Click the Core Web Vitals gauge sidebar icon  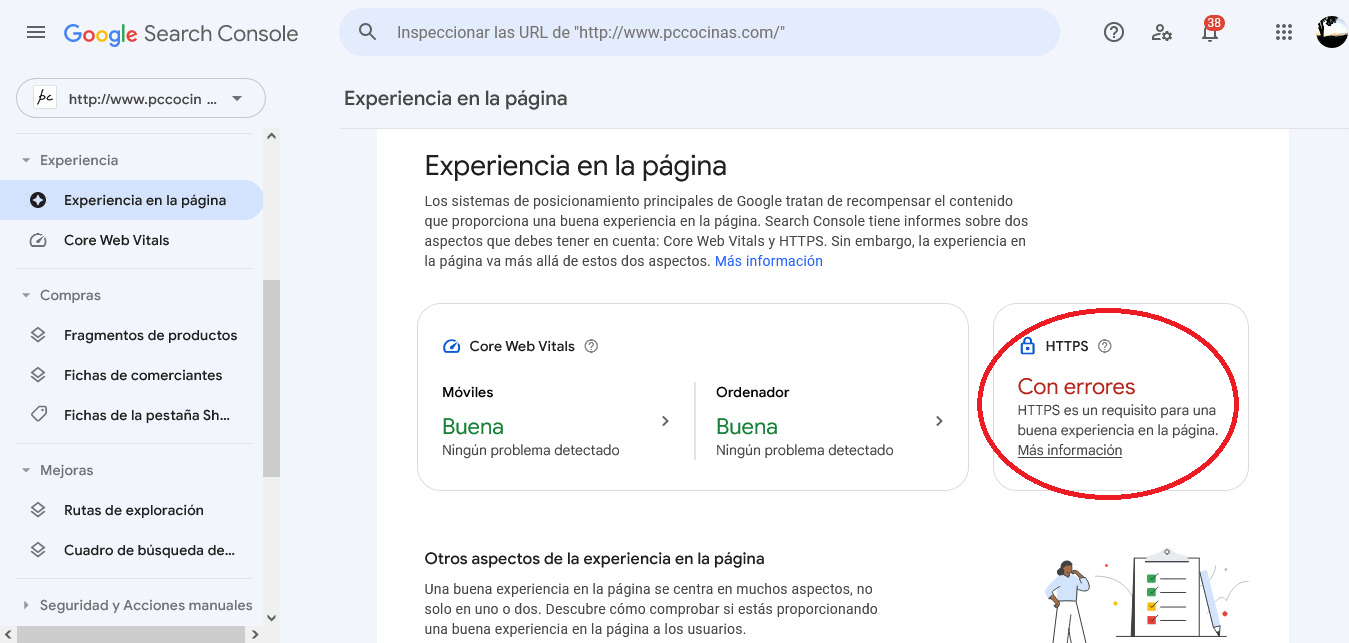click(x=38, y=240)
